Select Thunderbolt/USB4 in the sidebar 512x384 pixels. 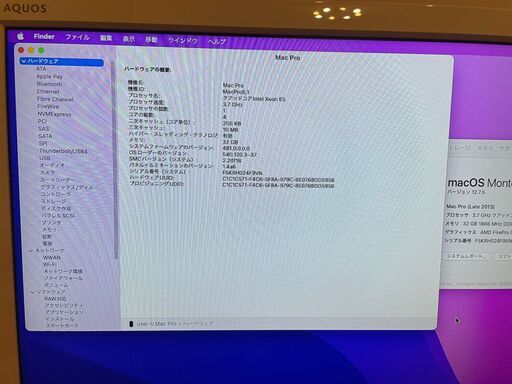(63, 151)
